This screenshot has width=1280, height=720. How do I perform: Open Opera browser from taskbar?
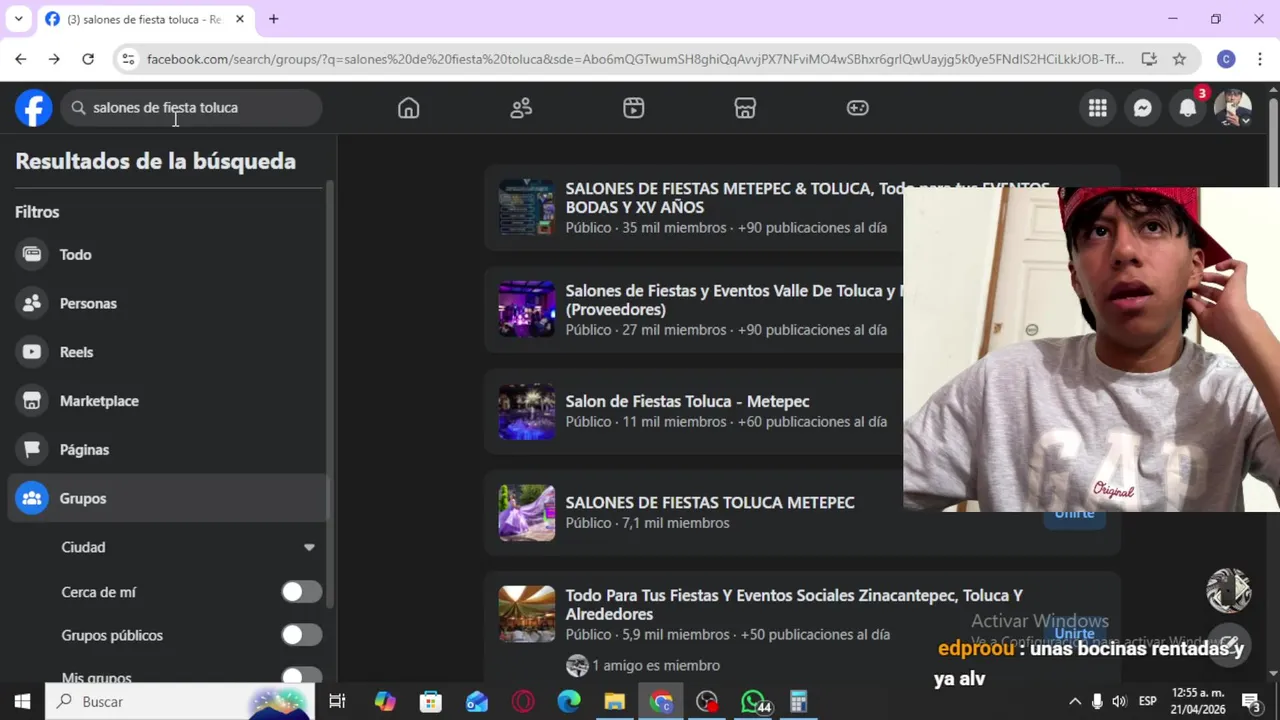[x=523, y=701]
